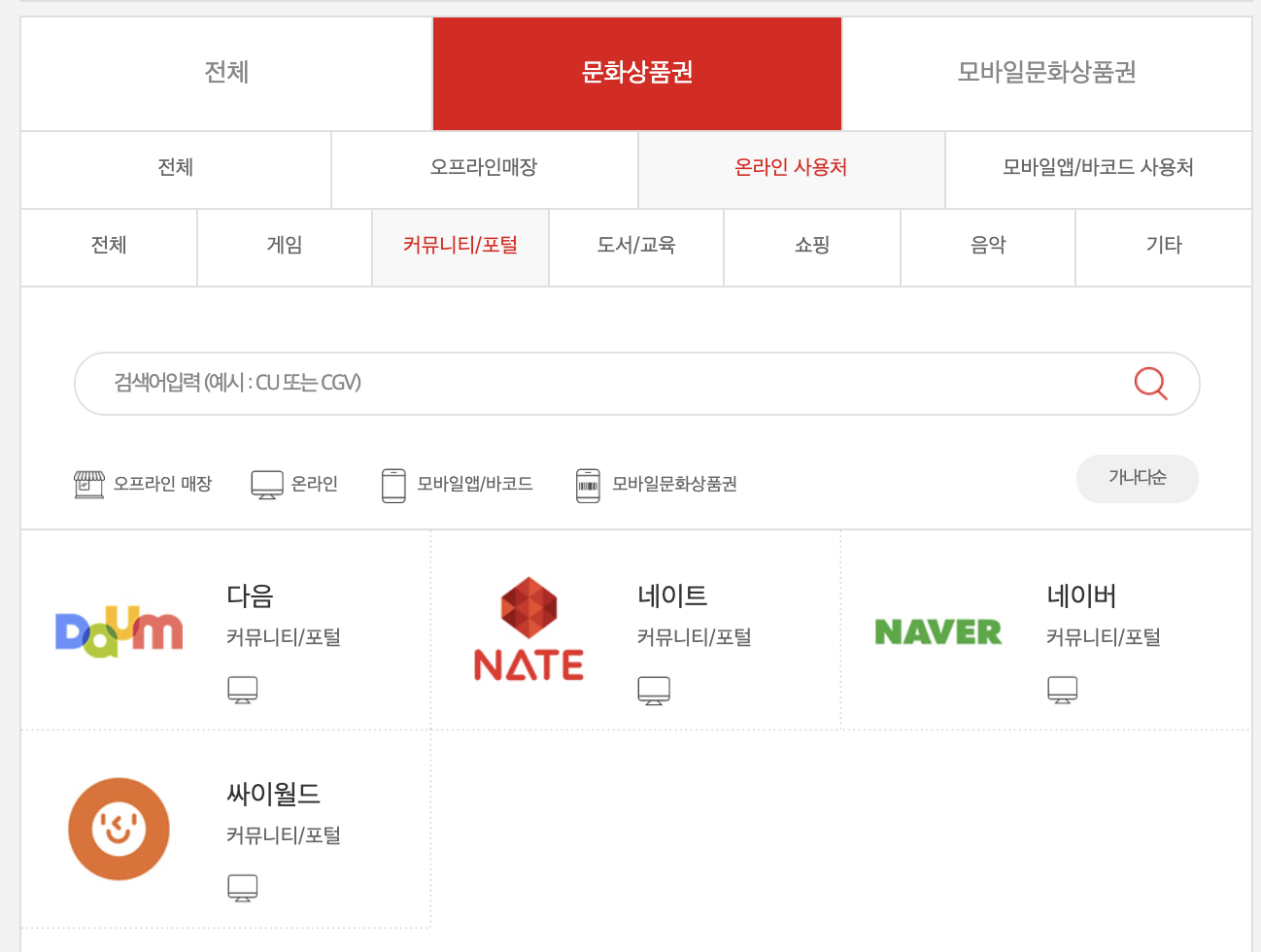Click the NATE logo
The width and height of the screenshot is (1261, 952).
pyautogui.click(x=528, y=629)
